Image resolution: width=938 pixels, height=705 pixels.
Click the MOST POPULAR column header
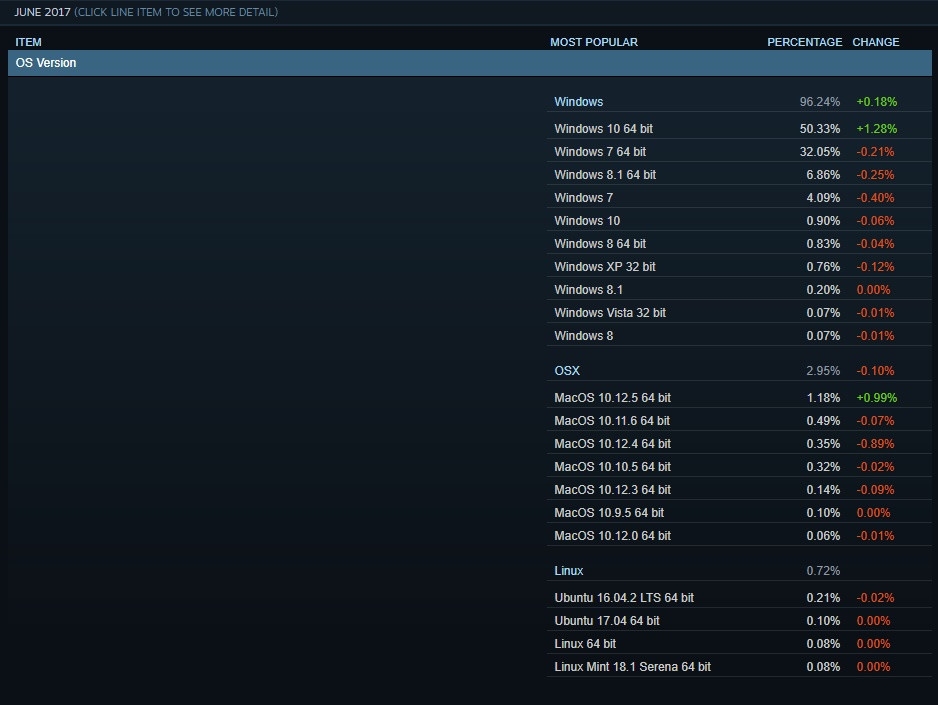593,42
